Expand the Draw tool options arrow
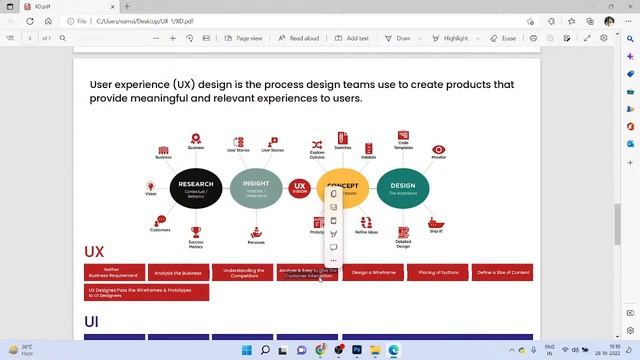640x360 pixels. pyautogui.click(x=420, y=38)
